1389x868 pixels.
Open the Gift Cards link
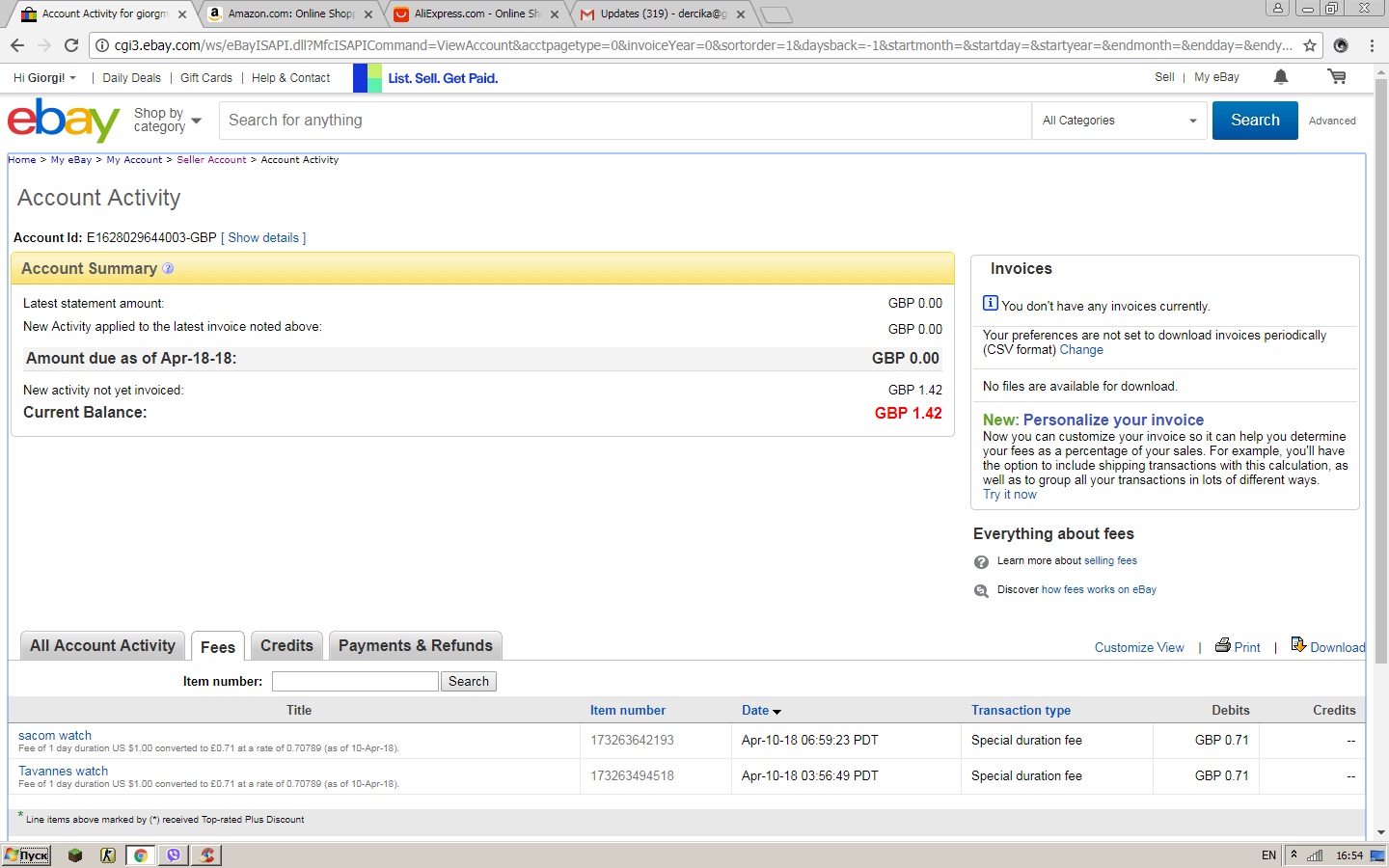coord(206,78)
